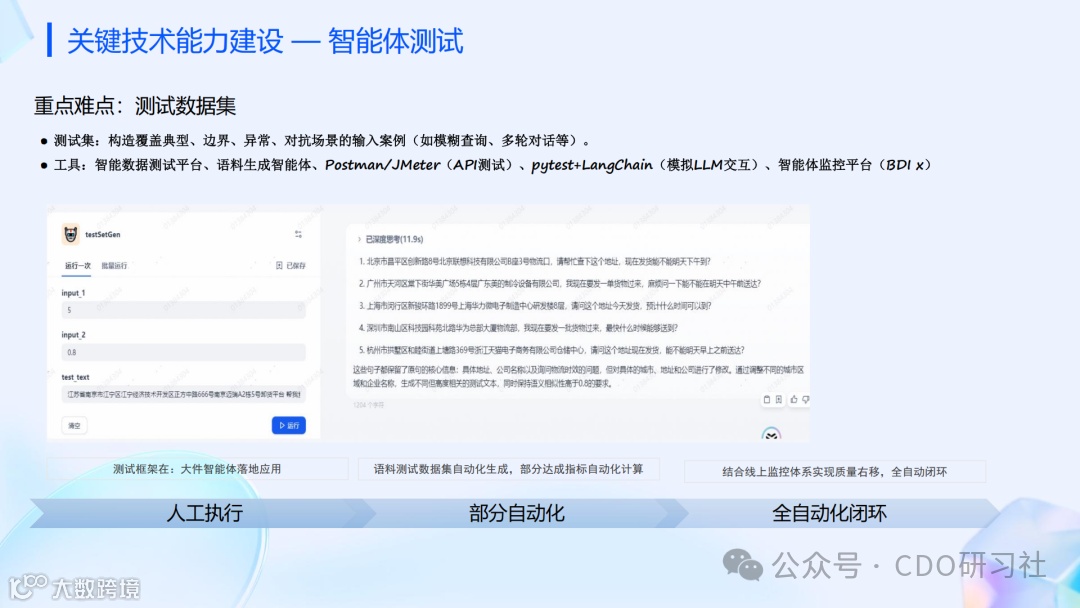Click the 已保存 saved status icon
The image size is (1080, 608).
point(279,265)
